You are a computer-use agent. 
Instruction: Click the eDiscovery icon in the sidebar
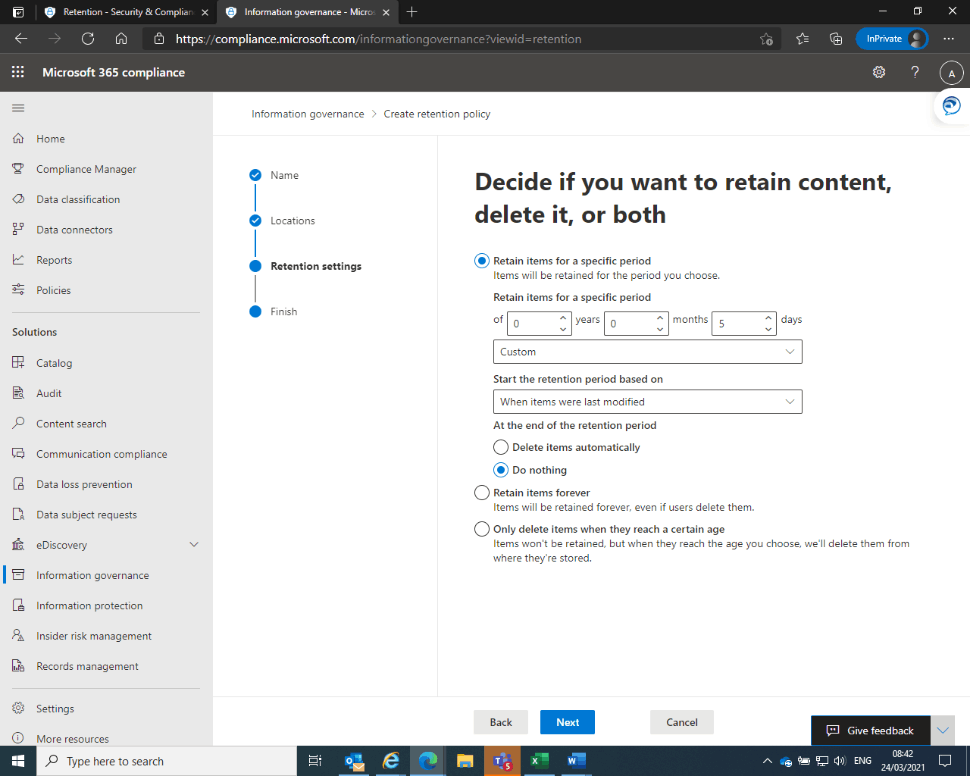tap(19, 545)
